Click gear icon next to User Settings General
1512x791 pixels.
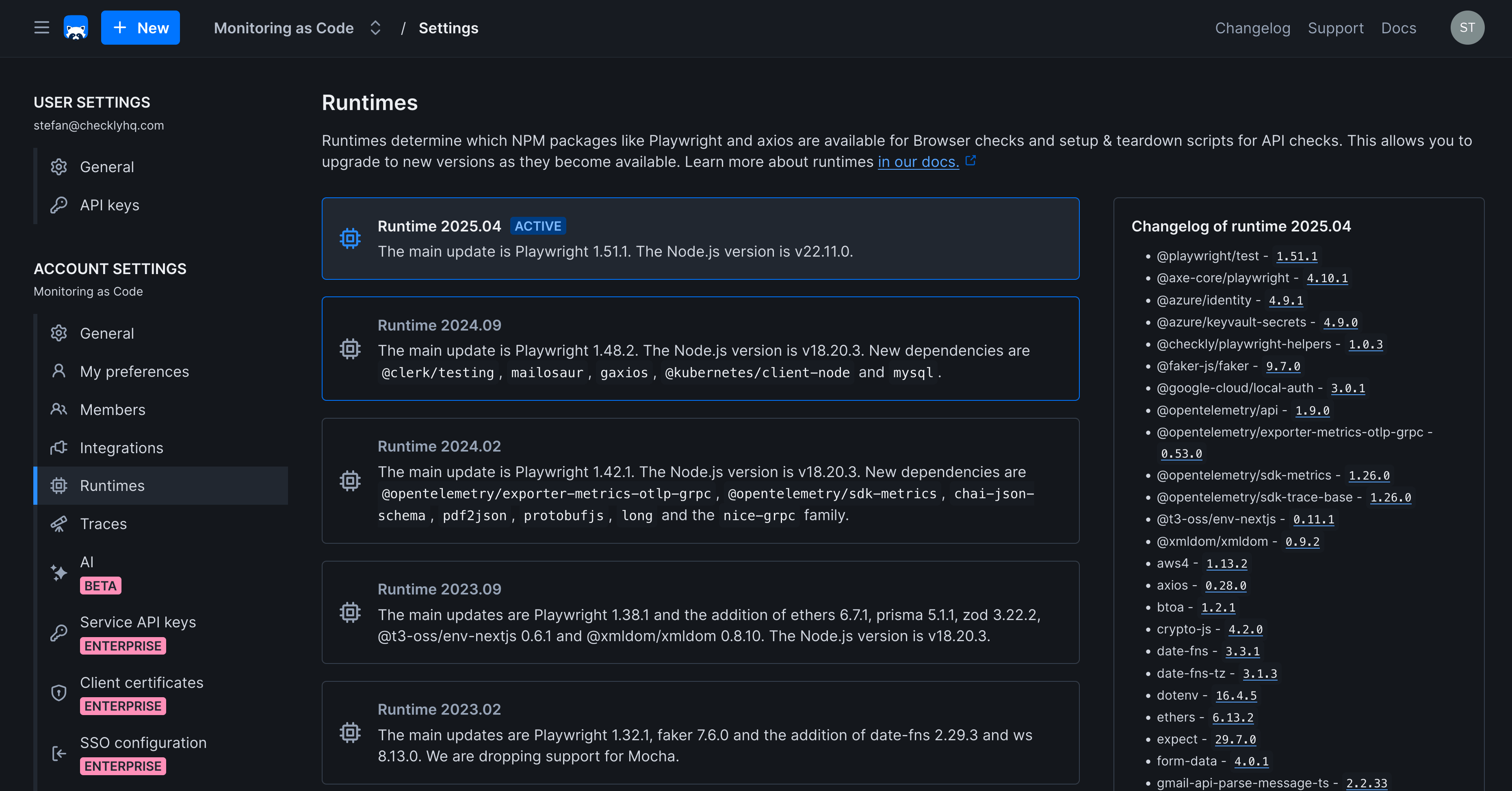pyautogui.click(x=58, y=167)
